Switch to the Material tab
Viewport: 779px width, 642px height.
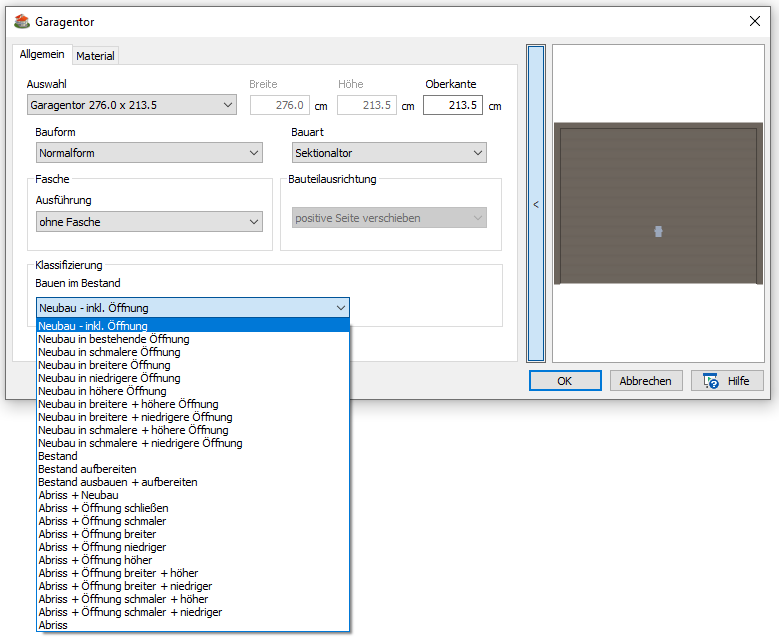[95, 56]
